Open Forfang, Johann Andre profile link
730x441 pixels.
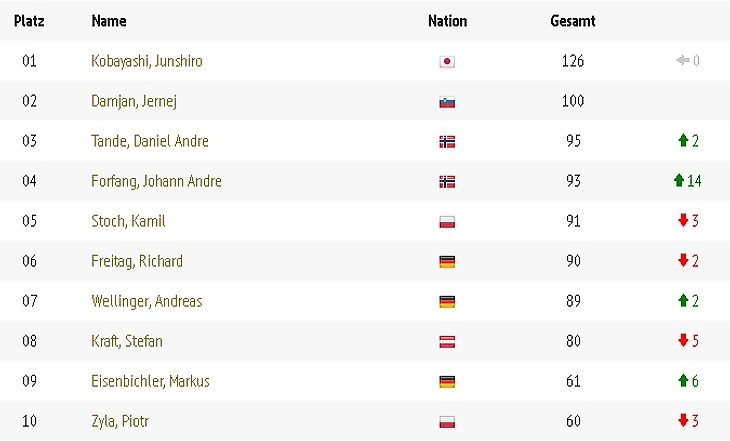click(x=156, y=181)
